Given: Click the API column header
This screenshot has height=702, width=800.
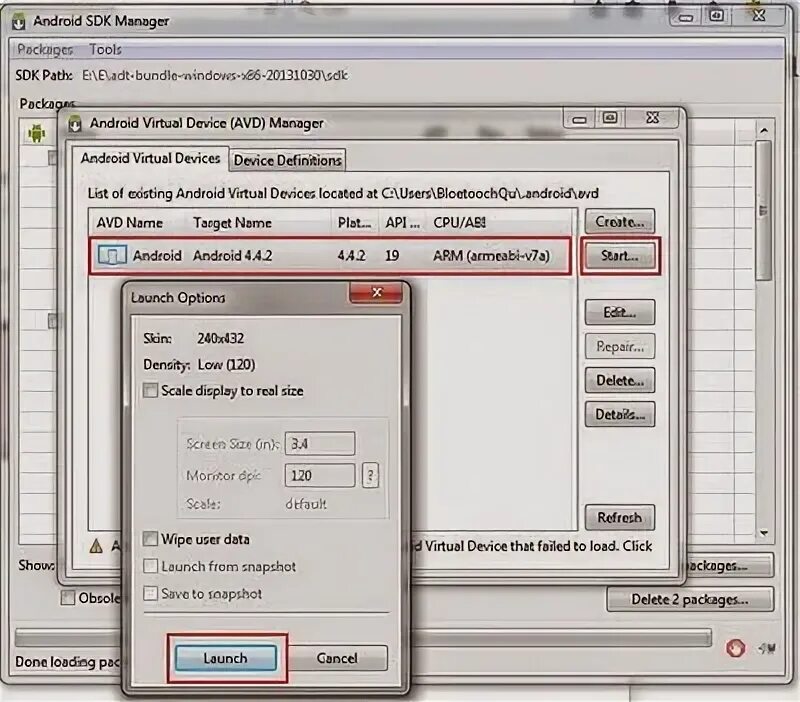Looking at the screenshot, I should [x=402, y=223].
